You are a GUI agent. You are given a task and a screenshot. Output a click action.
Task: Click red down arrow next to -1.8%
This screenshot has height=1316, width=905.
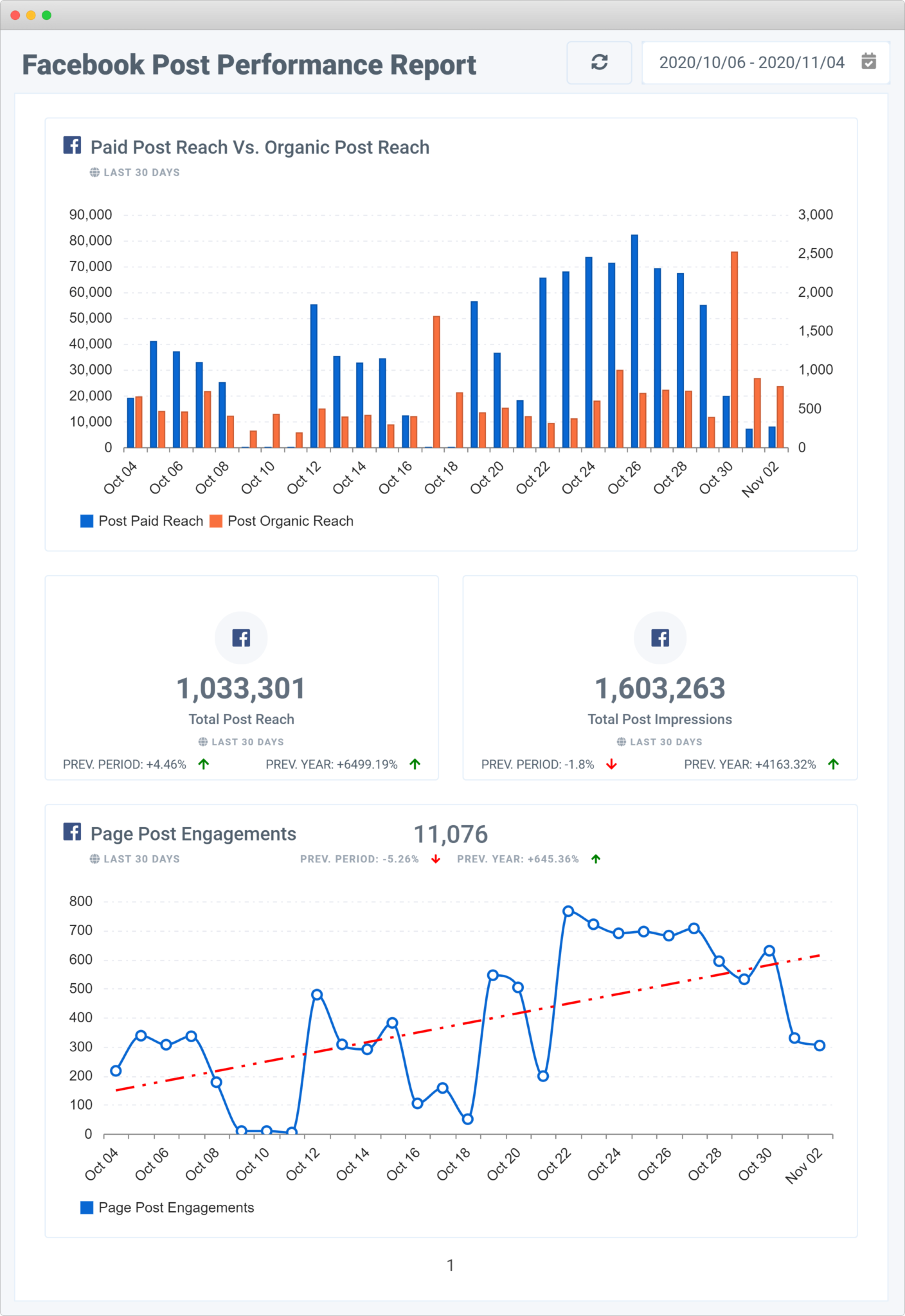612,764
